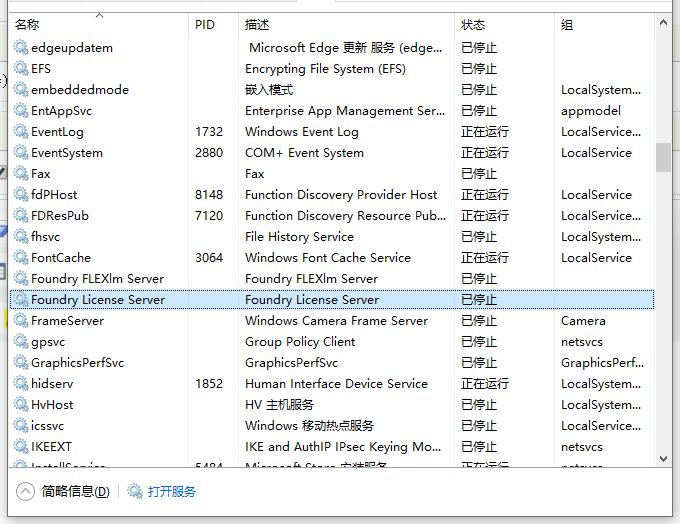Click the vertical scrollbar thumb
This screenshot has width=680, height=524.
[x=663, y=157]
